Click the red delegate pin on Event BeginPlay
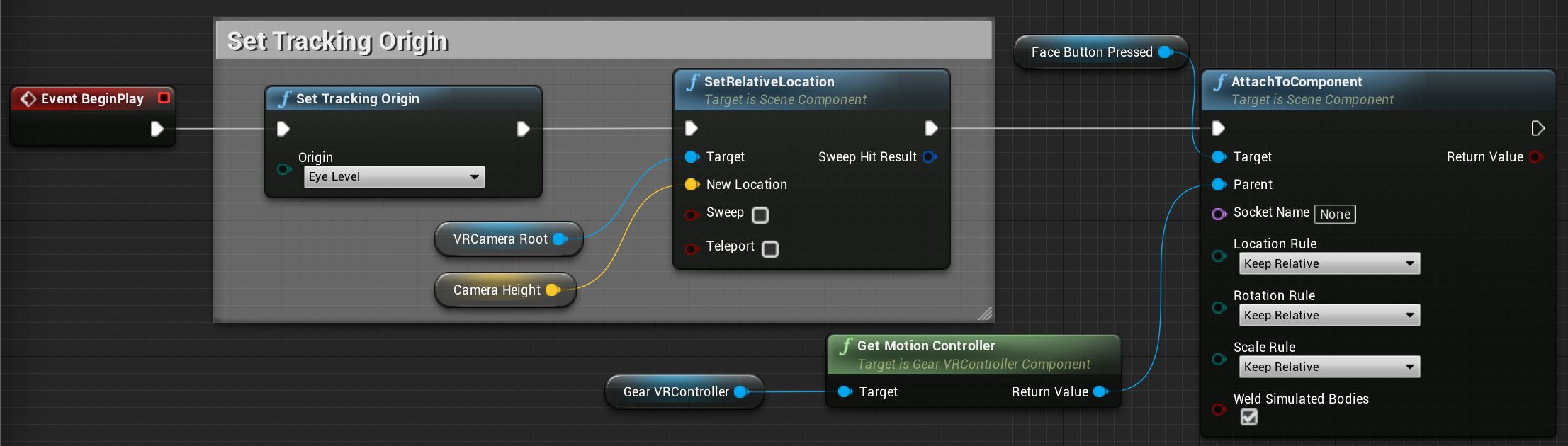The image size is (1568, 446). (164, 98)
